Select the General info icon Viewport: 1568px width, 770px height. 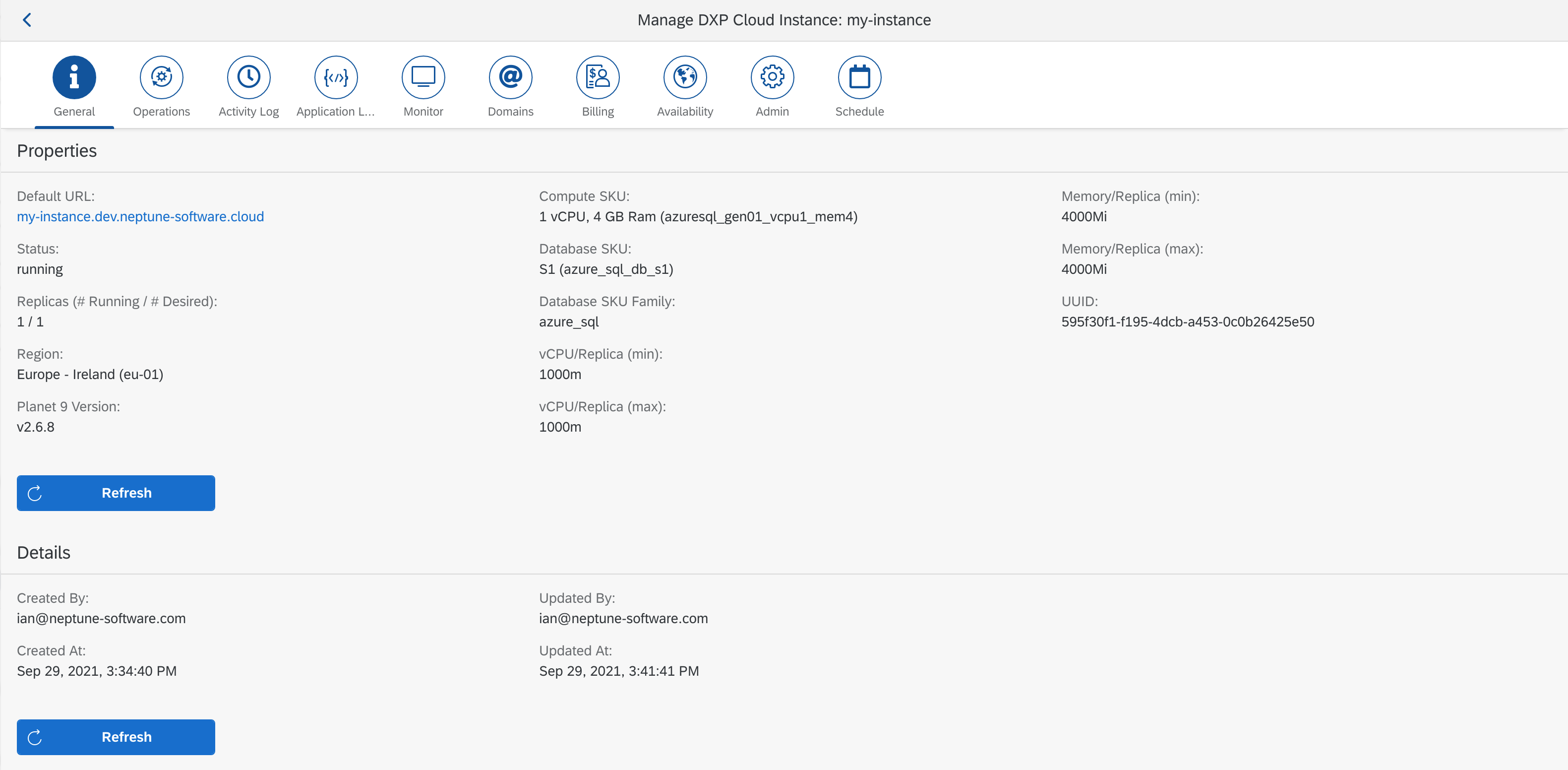(74, 77)
